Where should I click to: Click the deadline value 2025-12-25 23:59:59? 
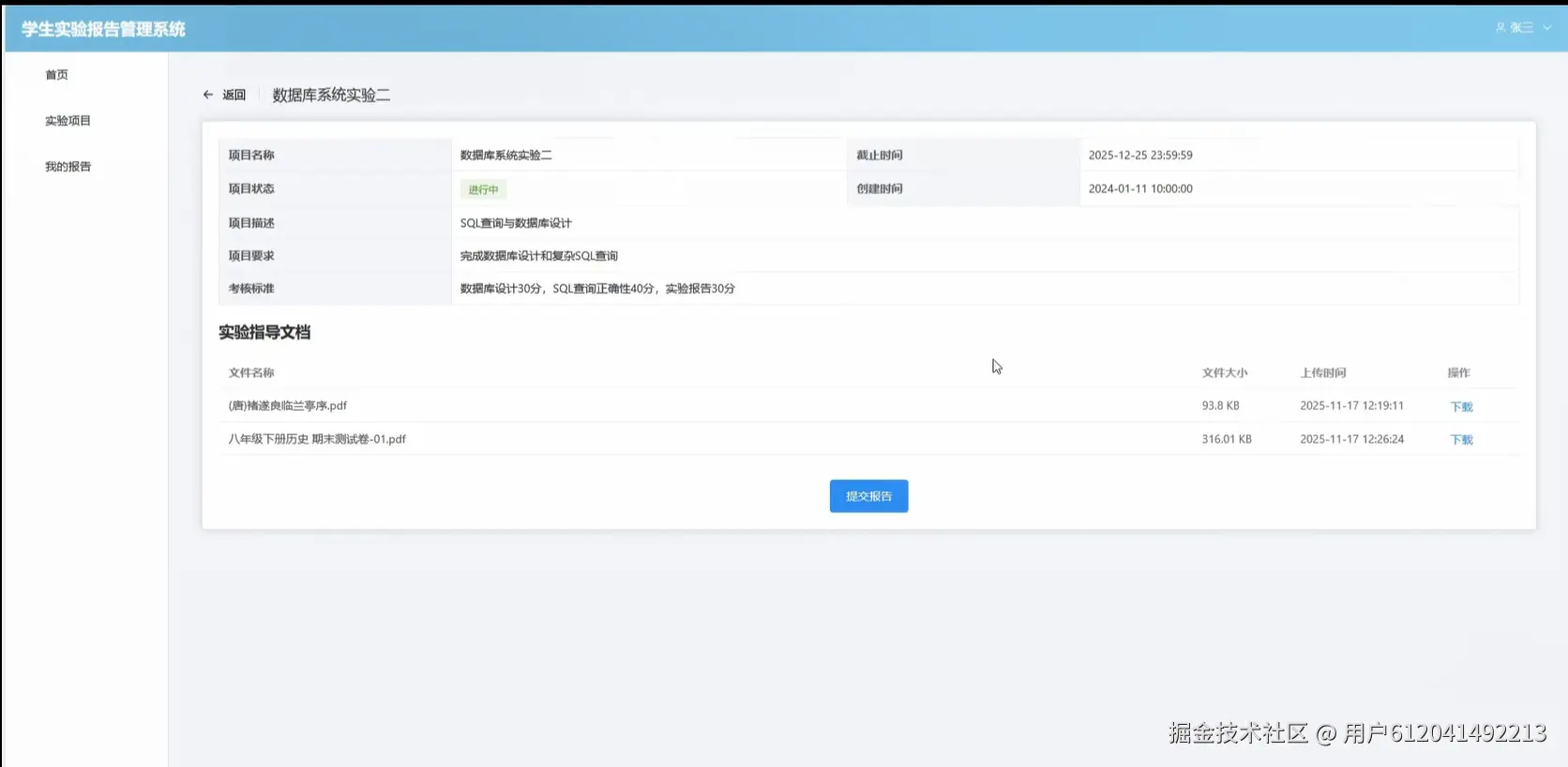click(x=1140, y=156)
